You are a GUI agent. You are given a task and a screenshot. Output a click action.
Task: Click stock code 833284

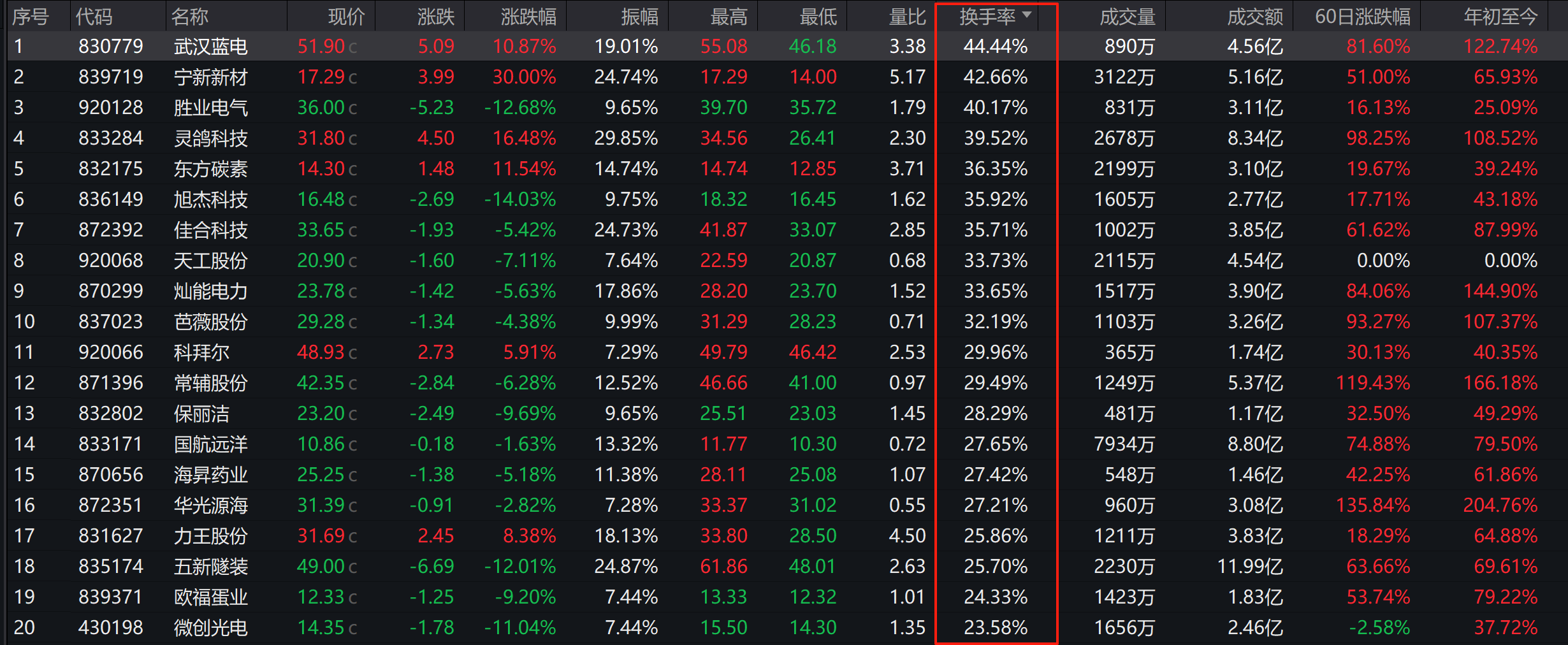click(x=111, y=138)
